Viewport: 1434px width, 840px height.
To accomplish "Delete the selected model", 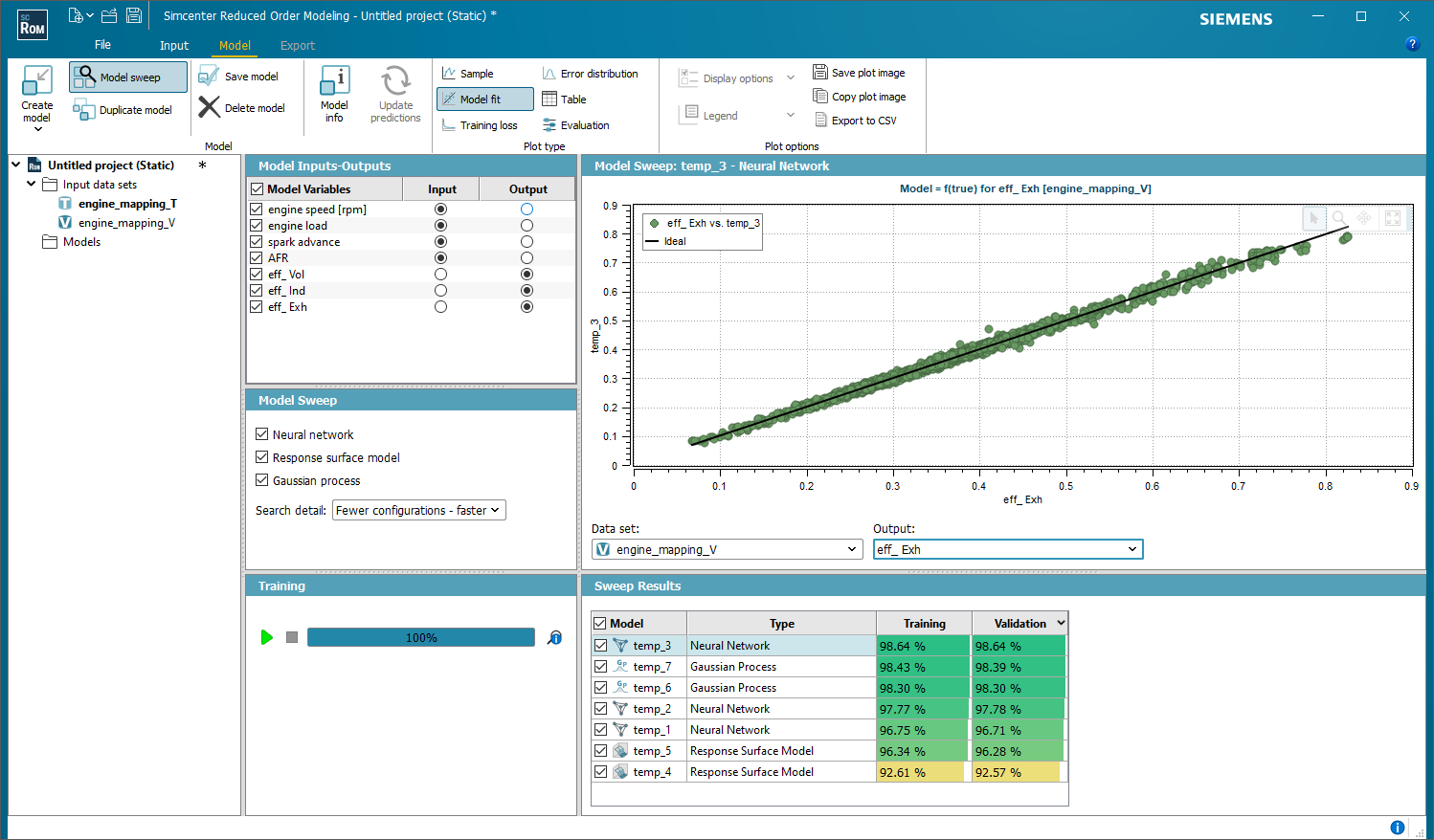I will pos(245,107).
